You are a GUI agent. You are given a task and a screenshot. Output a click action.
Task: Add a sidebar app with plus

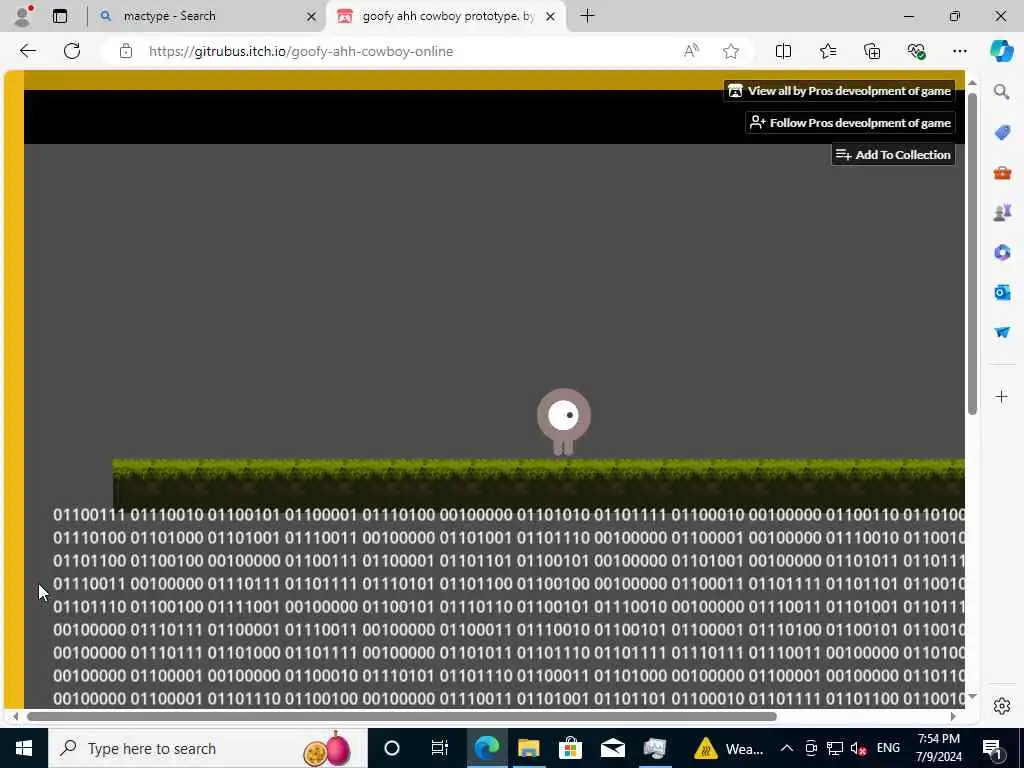click(x=1002, y=396)
